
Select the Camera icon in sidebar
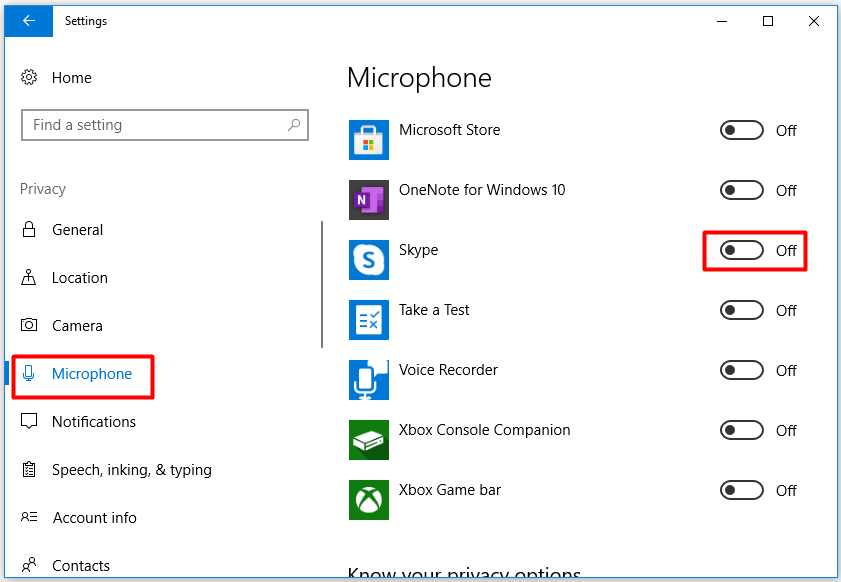(27, 325)
